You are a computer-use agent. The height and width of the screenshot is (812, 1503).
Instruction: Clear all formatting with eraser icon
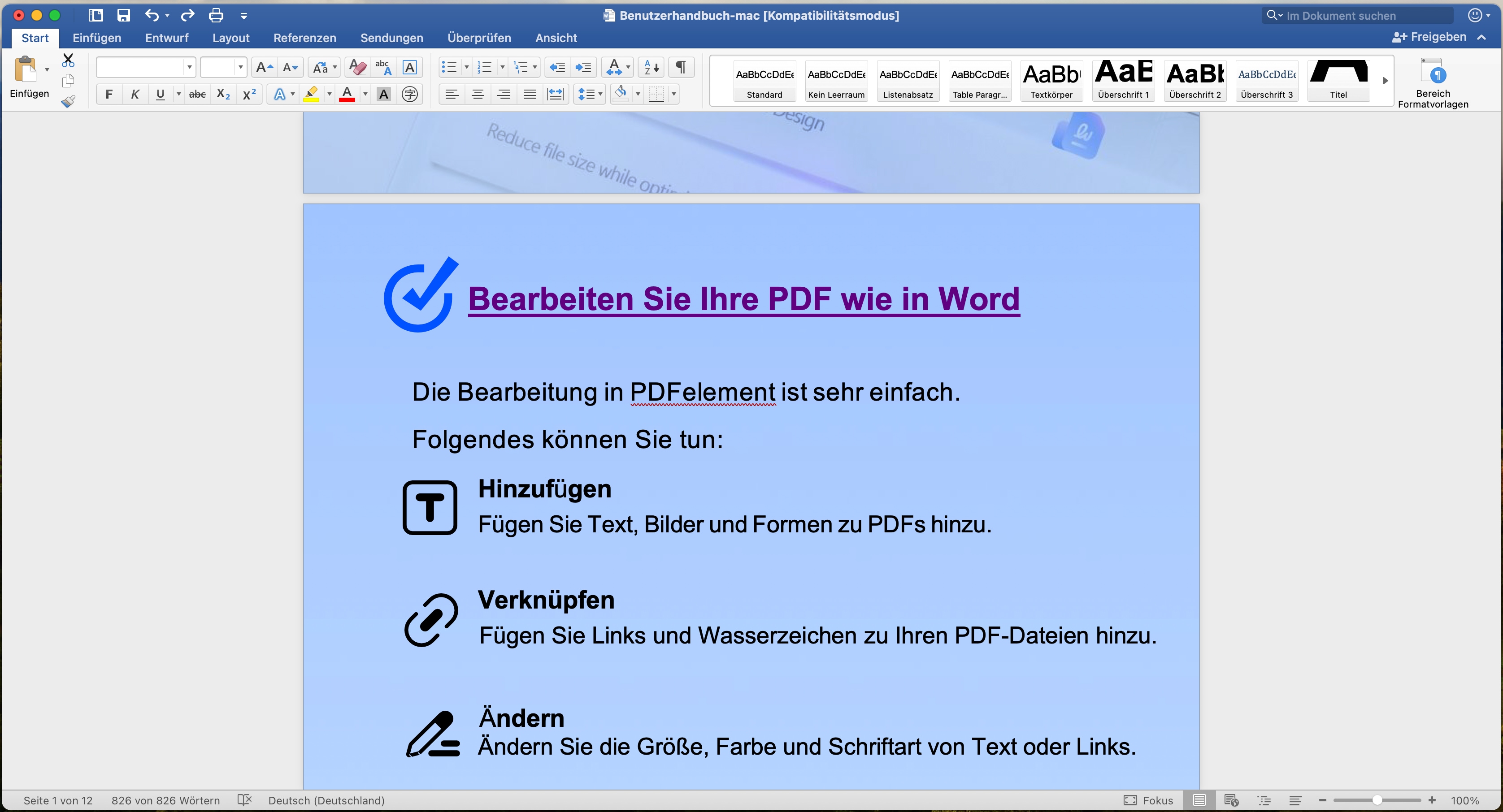[x=357, y=68]
